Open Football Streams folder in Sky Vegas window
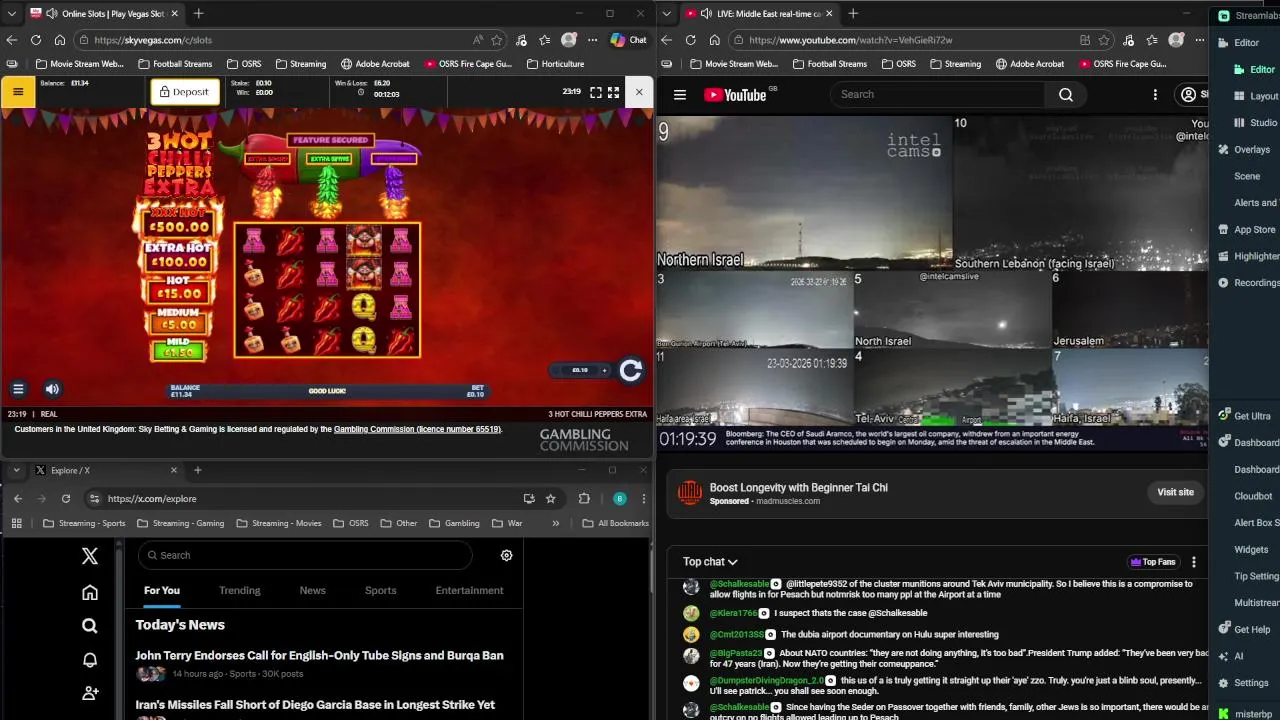Image resolution: width=1280 pixels, height=720 pixels. click(175, 64)
